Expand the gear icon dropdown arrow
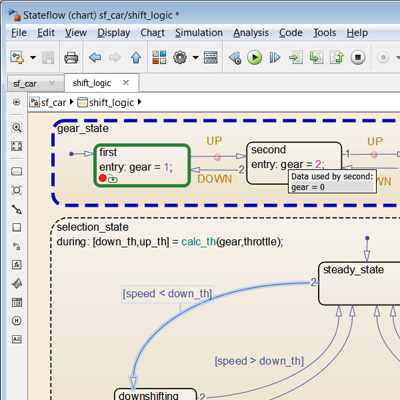The image size is (400, 400). tap(196, 57)
